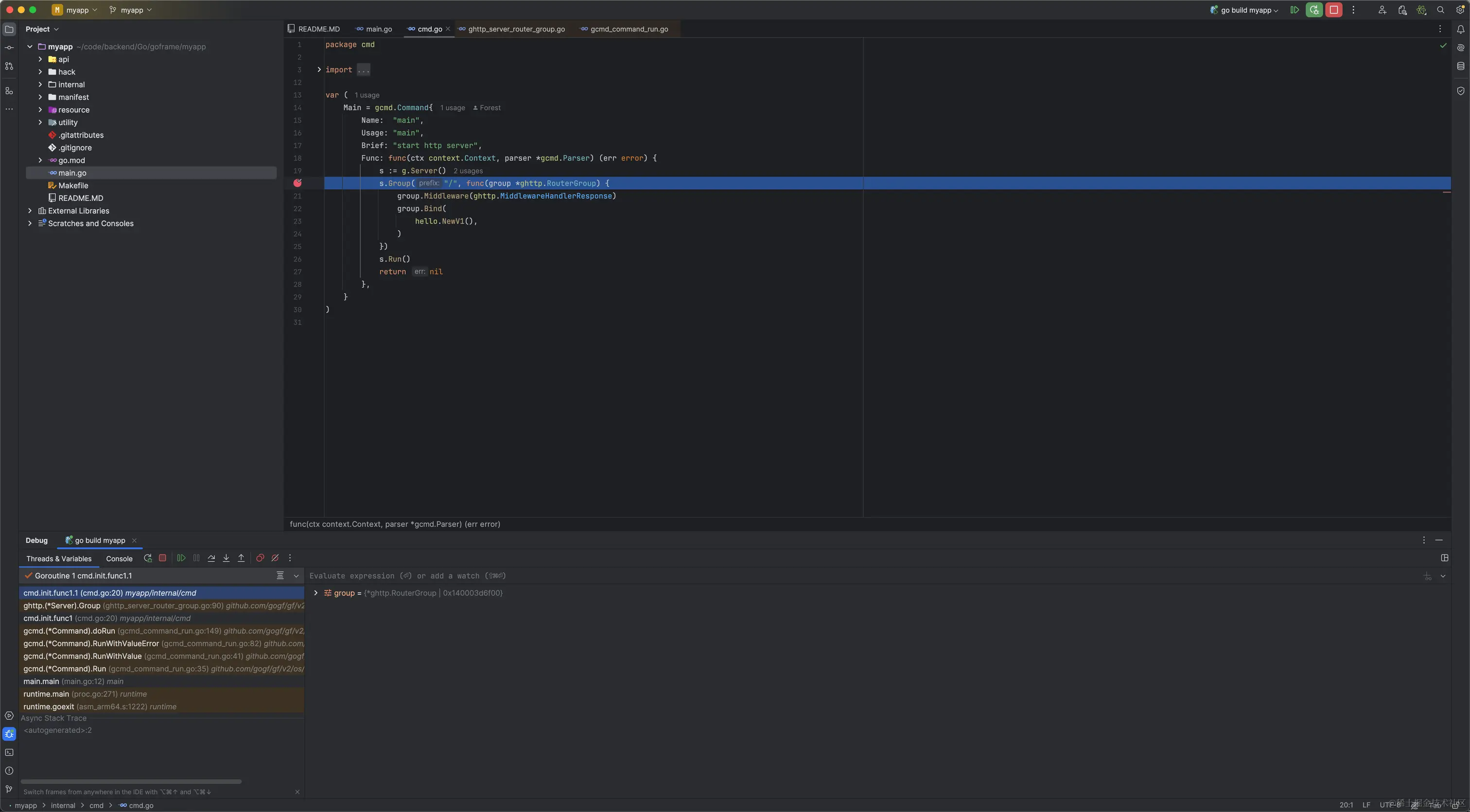The image size is (1470, 812).
Task: Close the go build myapp debug tab
Action: pos(134,540)
